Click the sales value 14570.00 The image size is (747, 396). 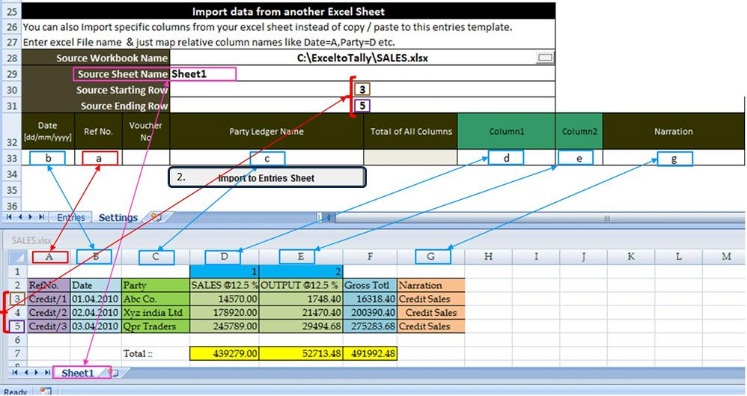click(224, 299)
